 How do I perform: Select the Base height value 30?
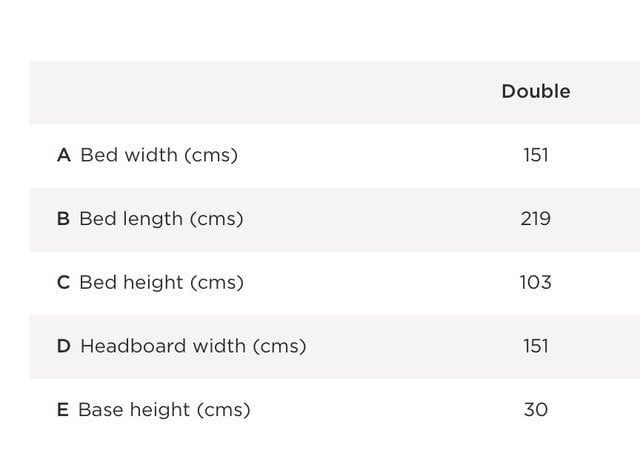tap(535, 410)
